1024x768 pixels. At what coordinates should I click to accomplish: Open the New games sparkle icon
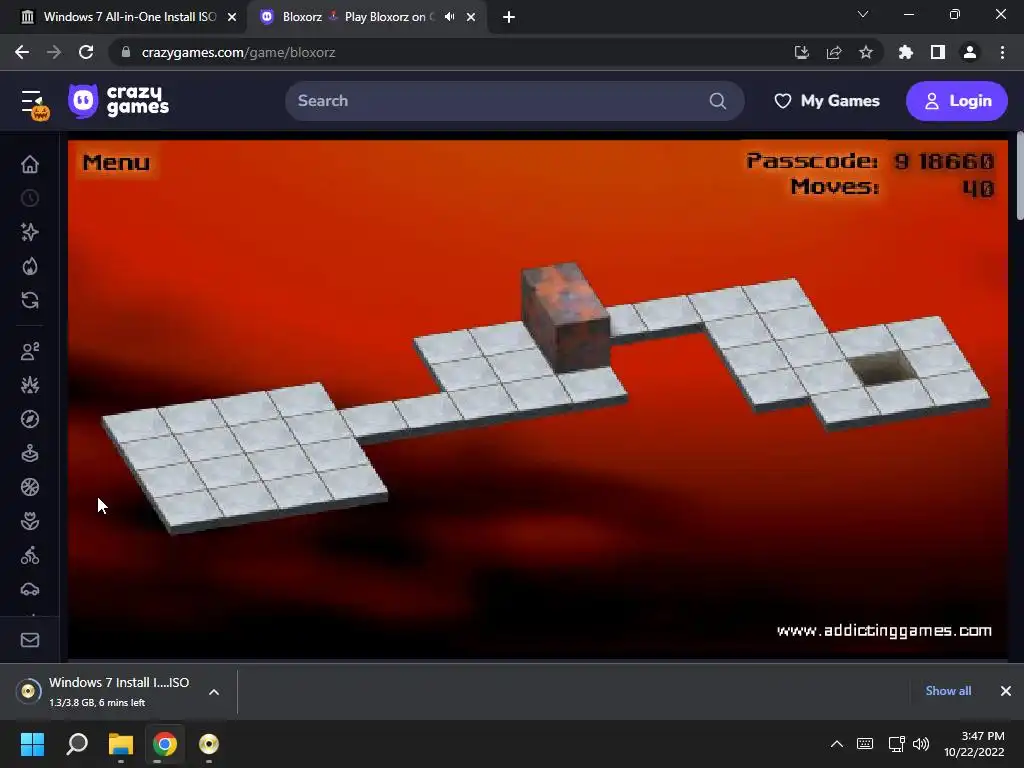coord(30,232)
